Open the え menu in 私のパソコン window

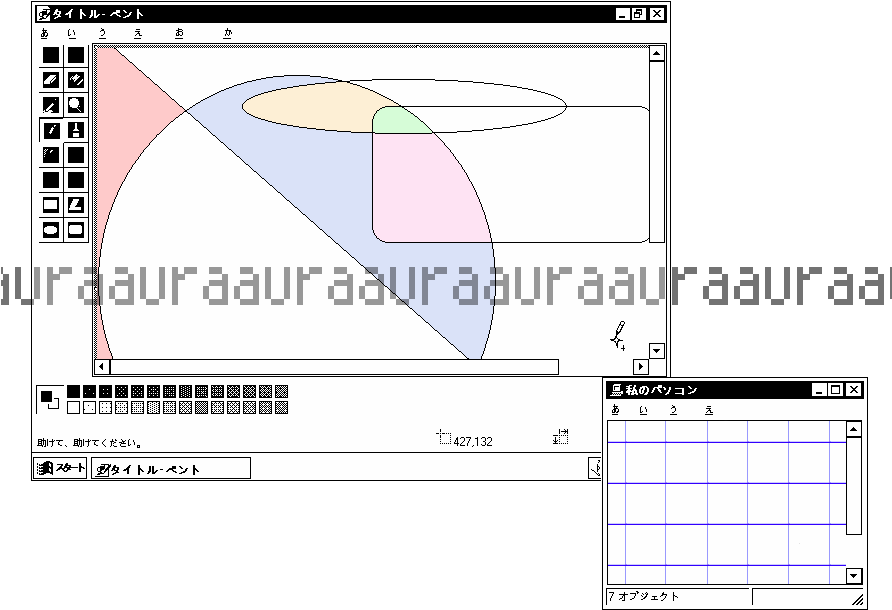(x=708, y=410)
